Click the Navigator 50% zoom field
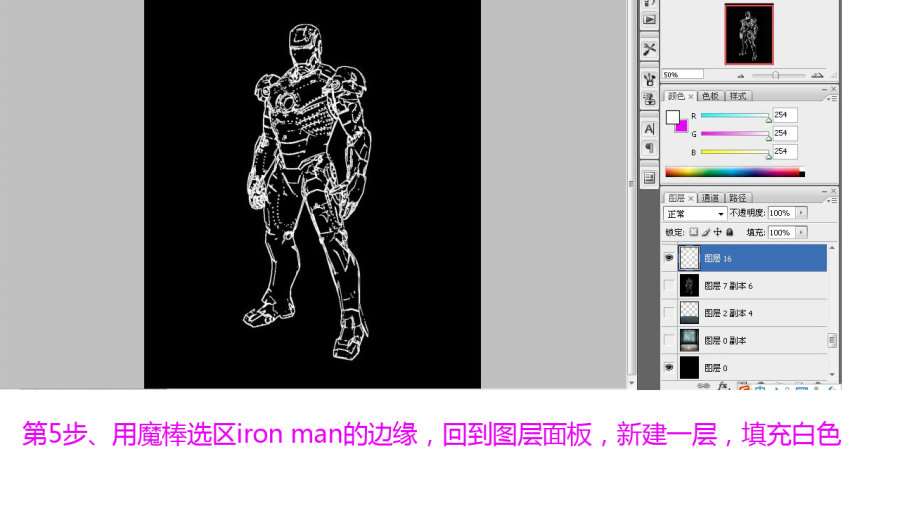This screenshot has height=506, width=900. (x=682, y=75)
